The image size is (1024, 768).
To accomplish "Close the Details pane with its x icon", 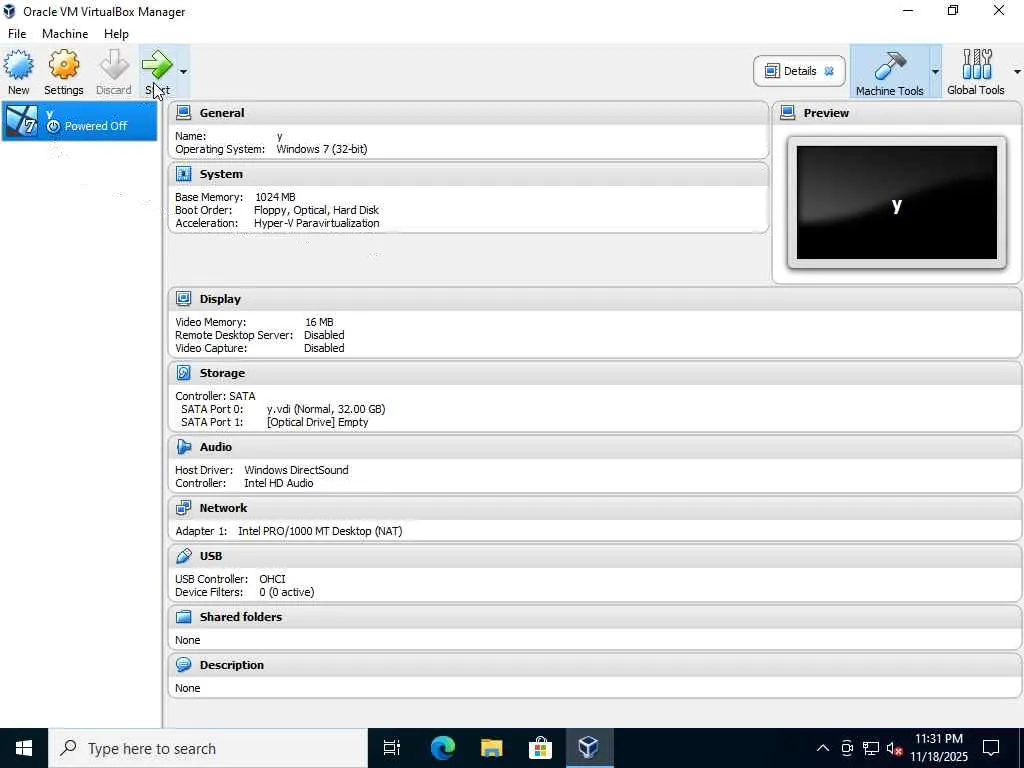I will click(829, 71).
